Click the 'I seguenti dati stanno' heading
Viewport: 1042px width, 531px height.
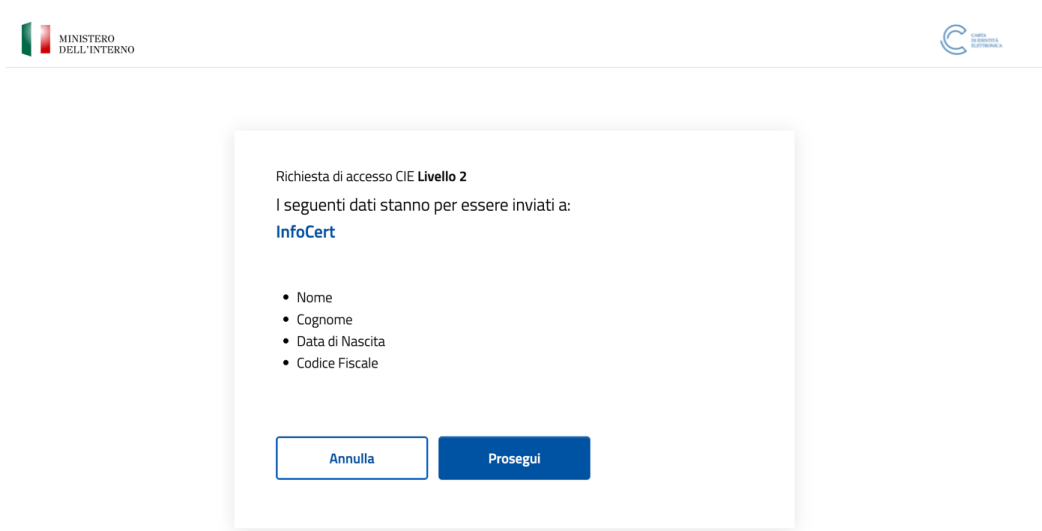coord(422,205)
